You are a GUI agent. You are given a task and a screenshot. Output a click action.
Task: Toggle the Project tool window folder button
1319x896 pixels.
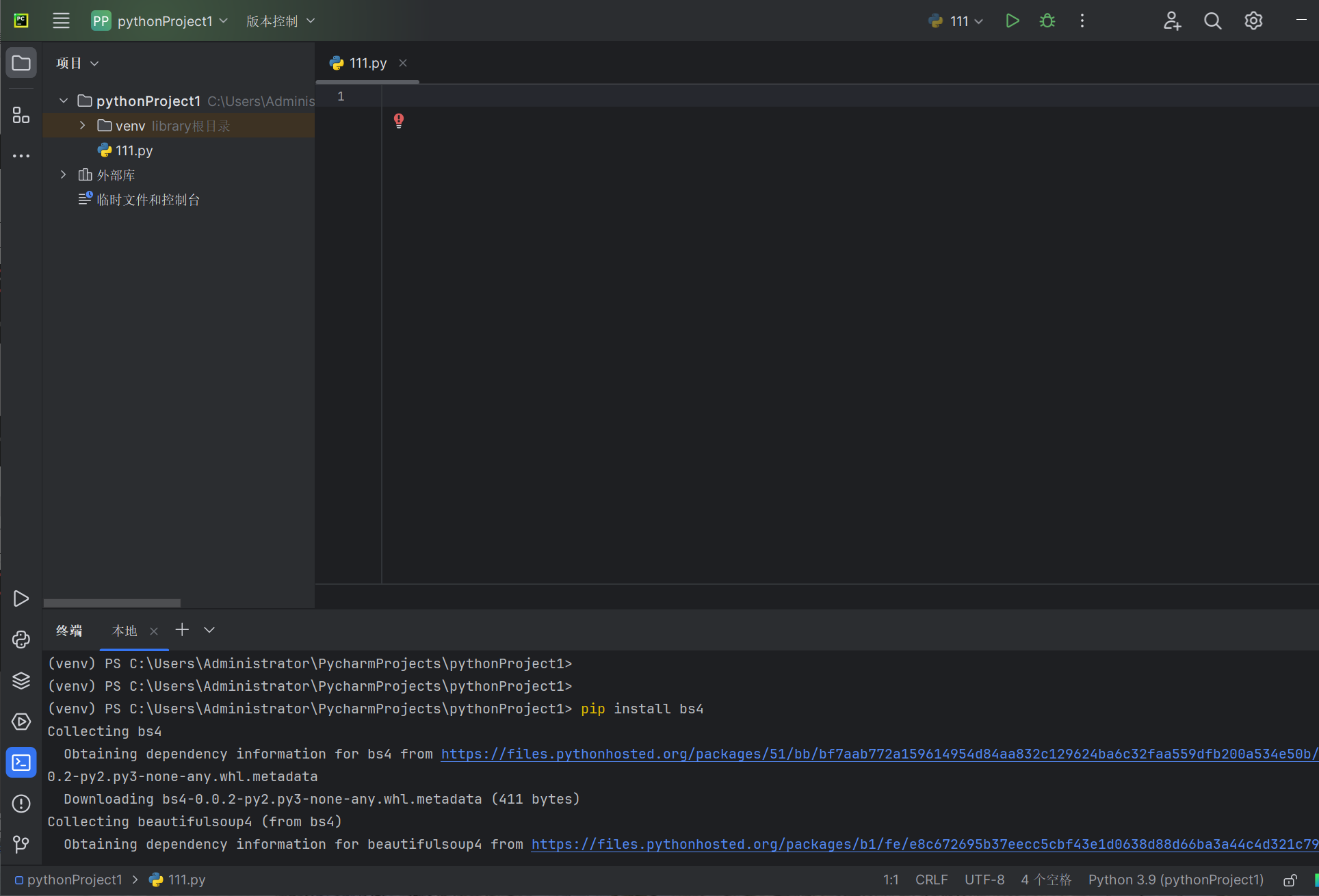point(21,64)
